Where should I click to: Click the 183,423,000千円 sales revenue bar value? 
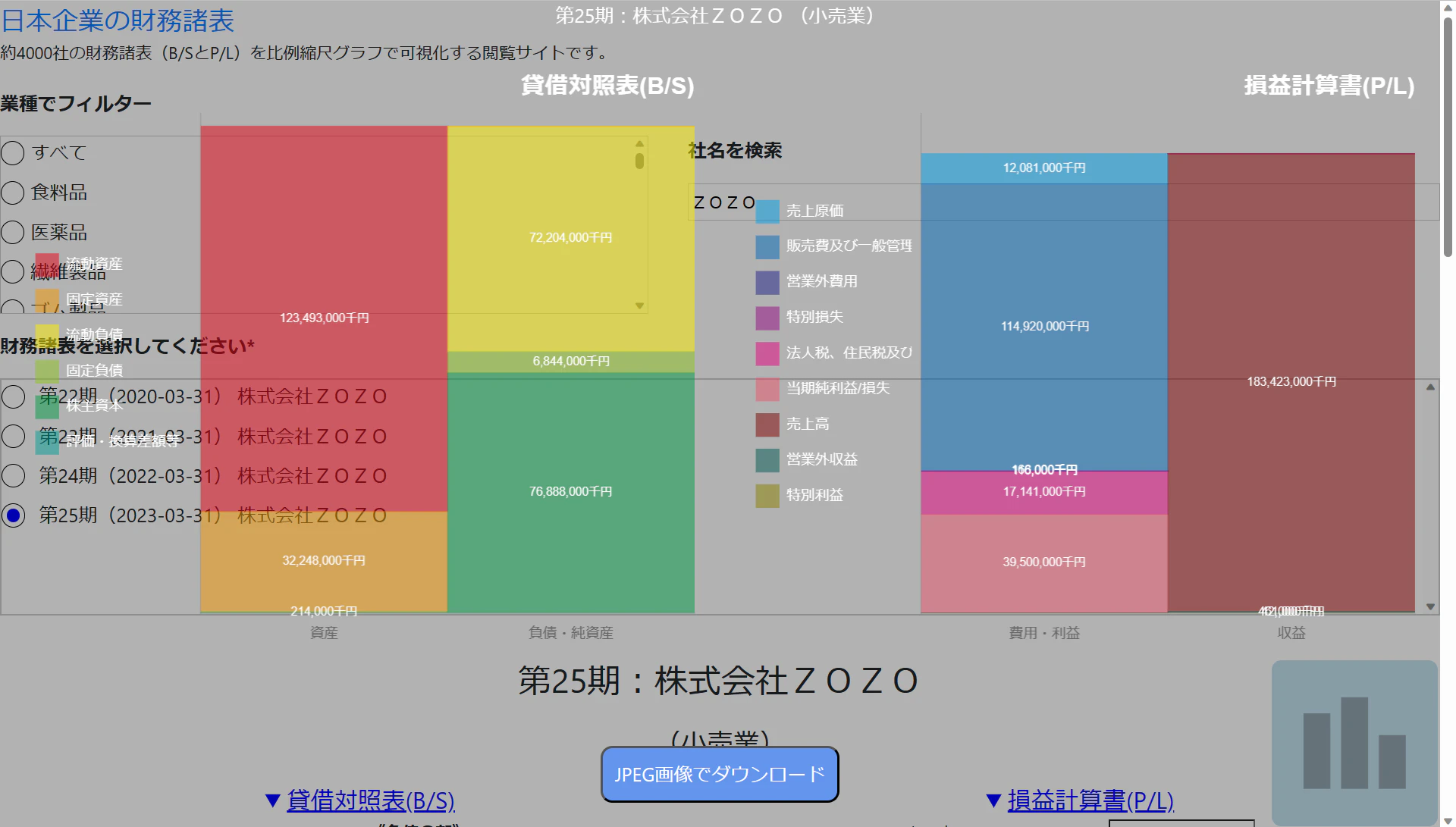tap(1291, 382)
